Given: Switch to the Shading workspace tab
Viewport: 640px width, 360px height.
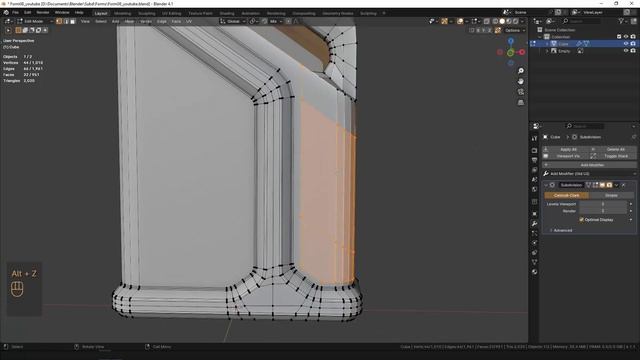Looking at the screenshot, I should point(227,13).
